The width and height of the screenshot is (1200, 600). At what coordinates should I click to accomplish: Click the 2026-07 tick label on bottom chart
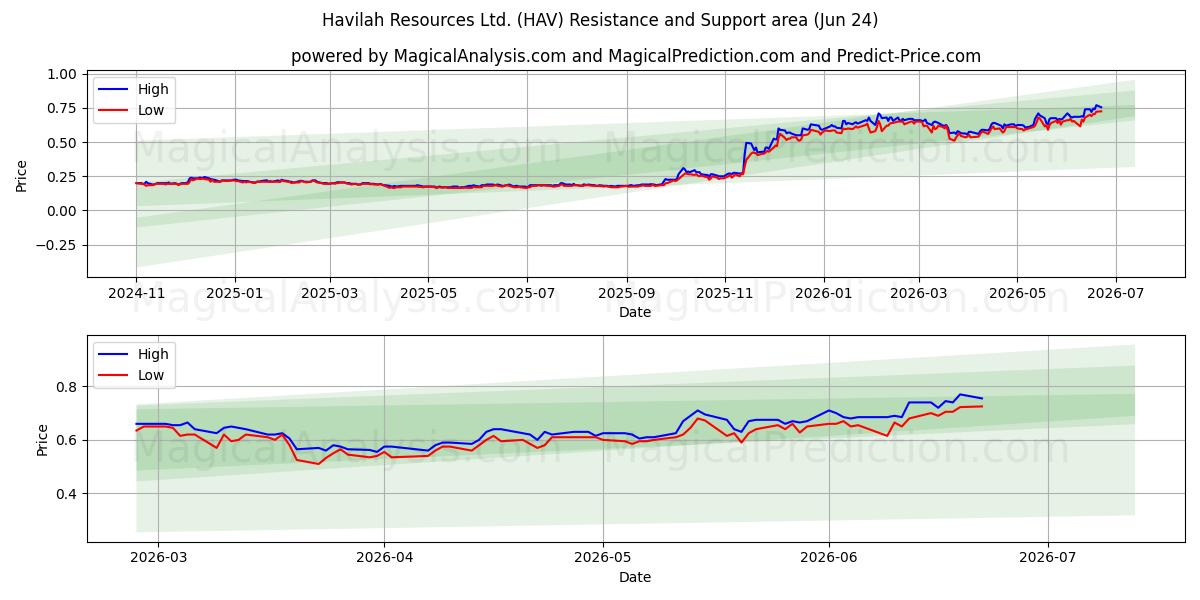tap(1048, 559)
